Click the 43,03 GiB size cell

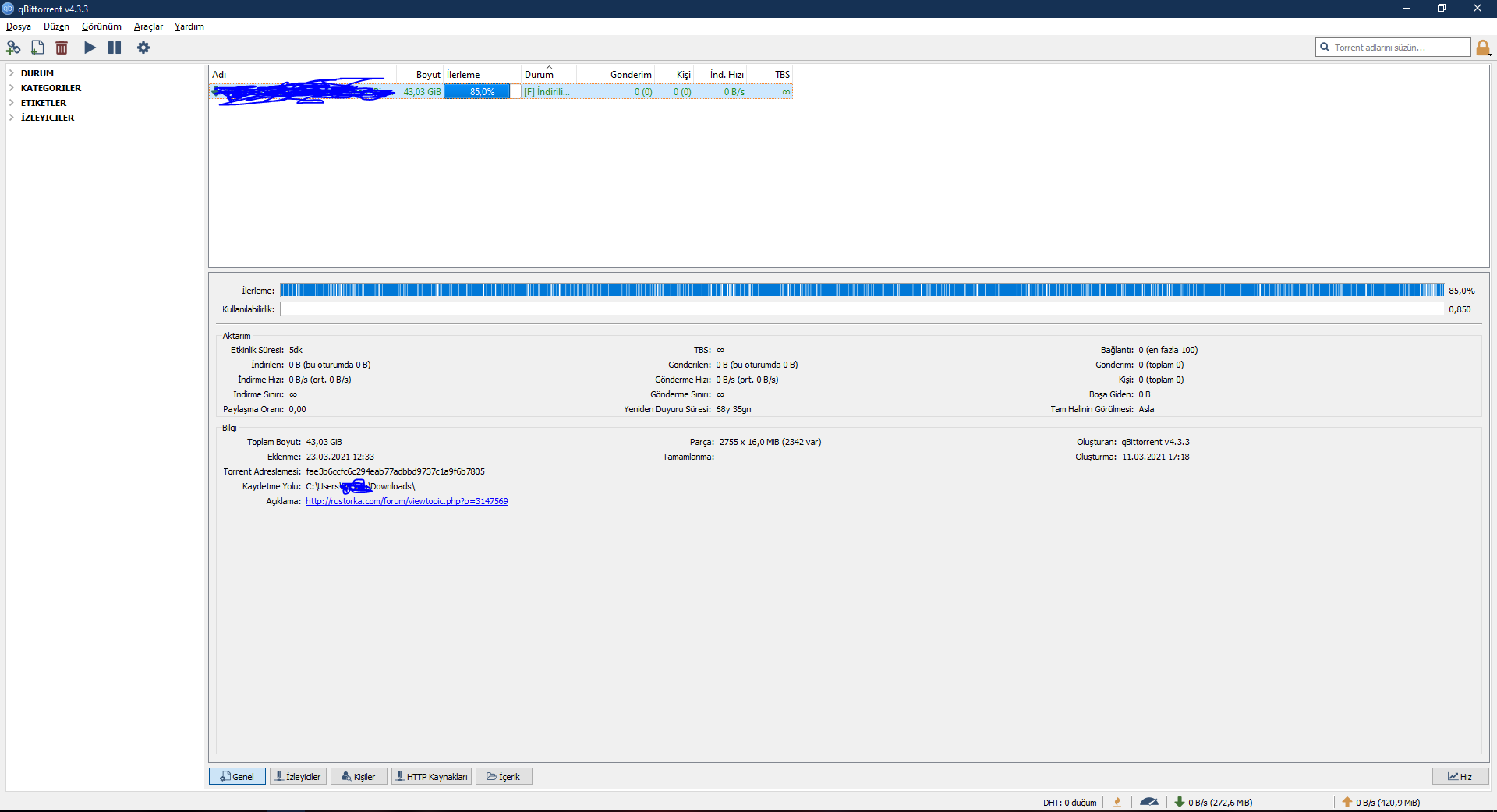click(422, 92)
